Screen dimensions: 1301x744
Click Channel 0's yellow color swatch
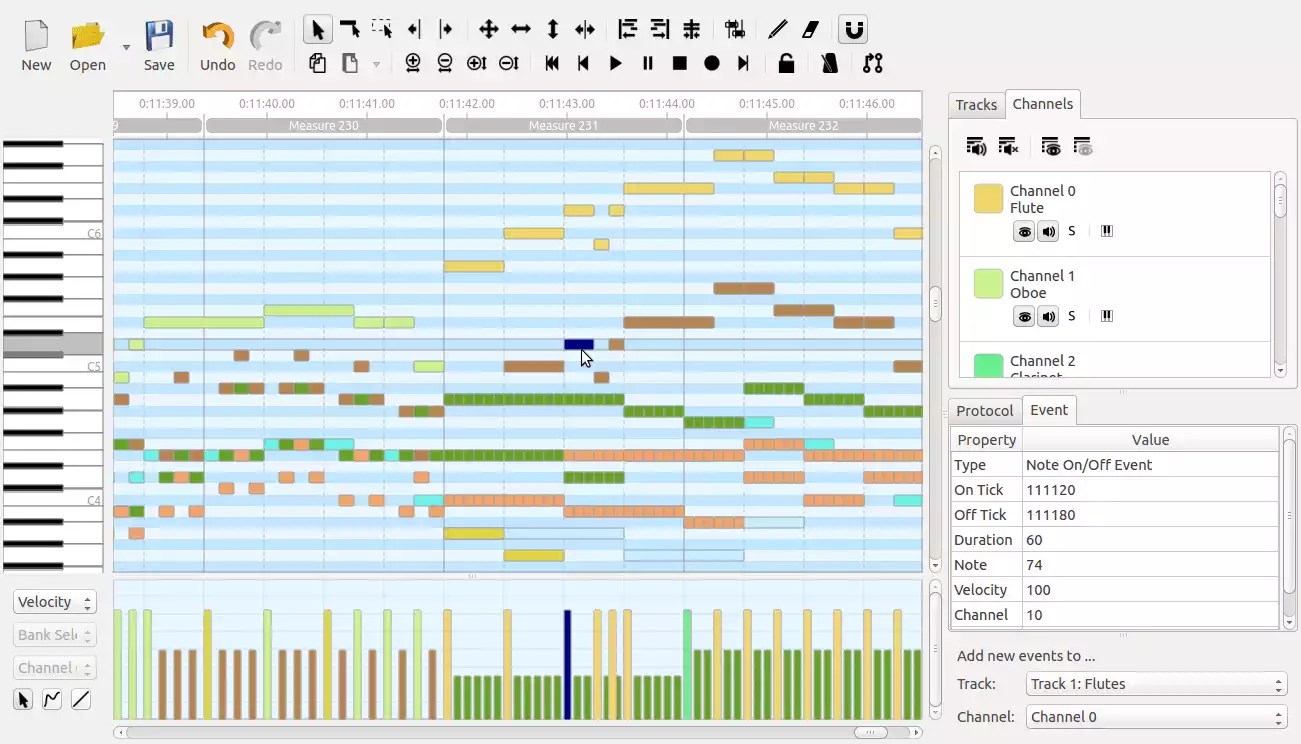click(987, 198)
